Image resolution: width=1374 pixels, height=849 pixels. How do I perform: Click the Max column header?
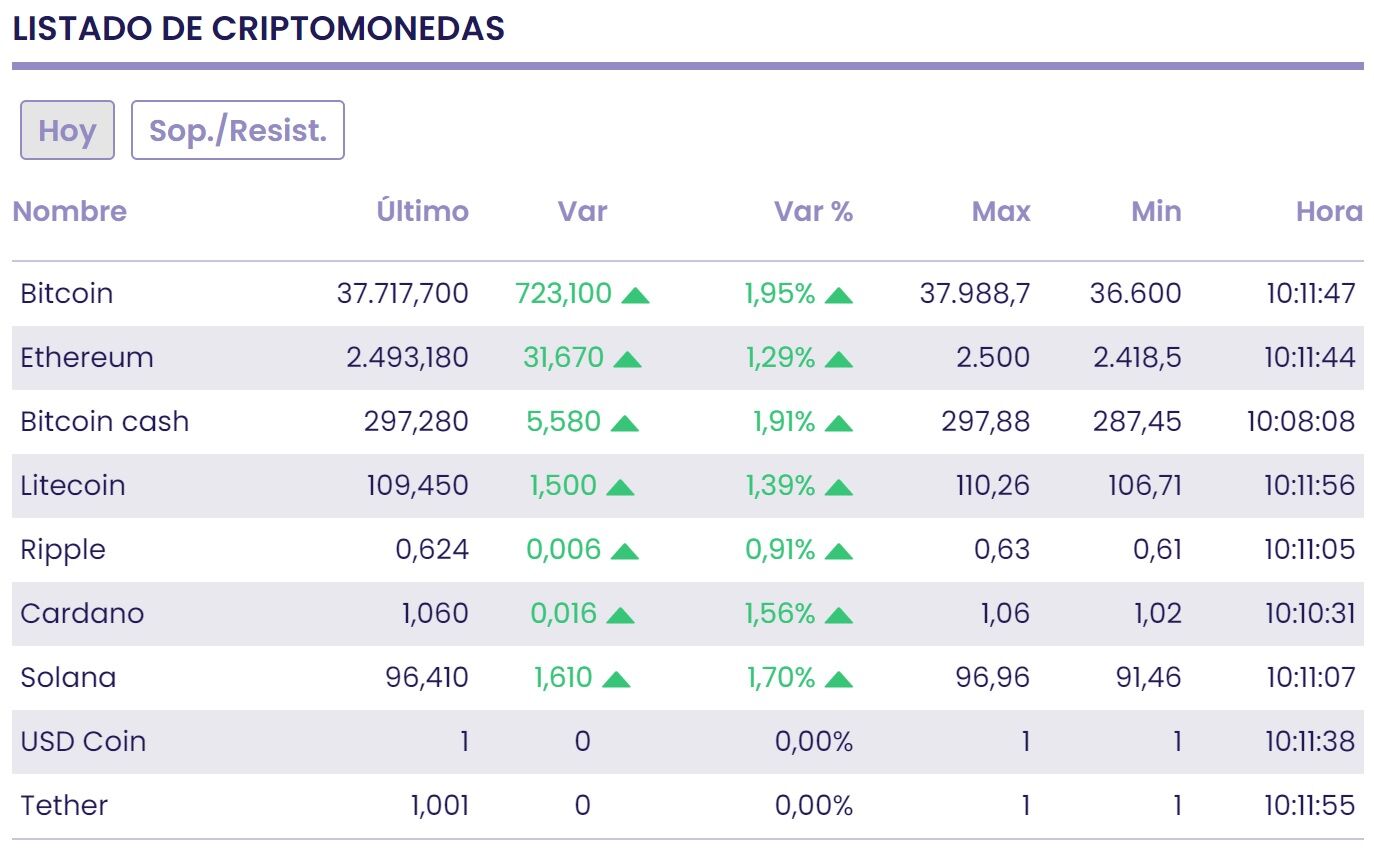click(1000, 211)
